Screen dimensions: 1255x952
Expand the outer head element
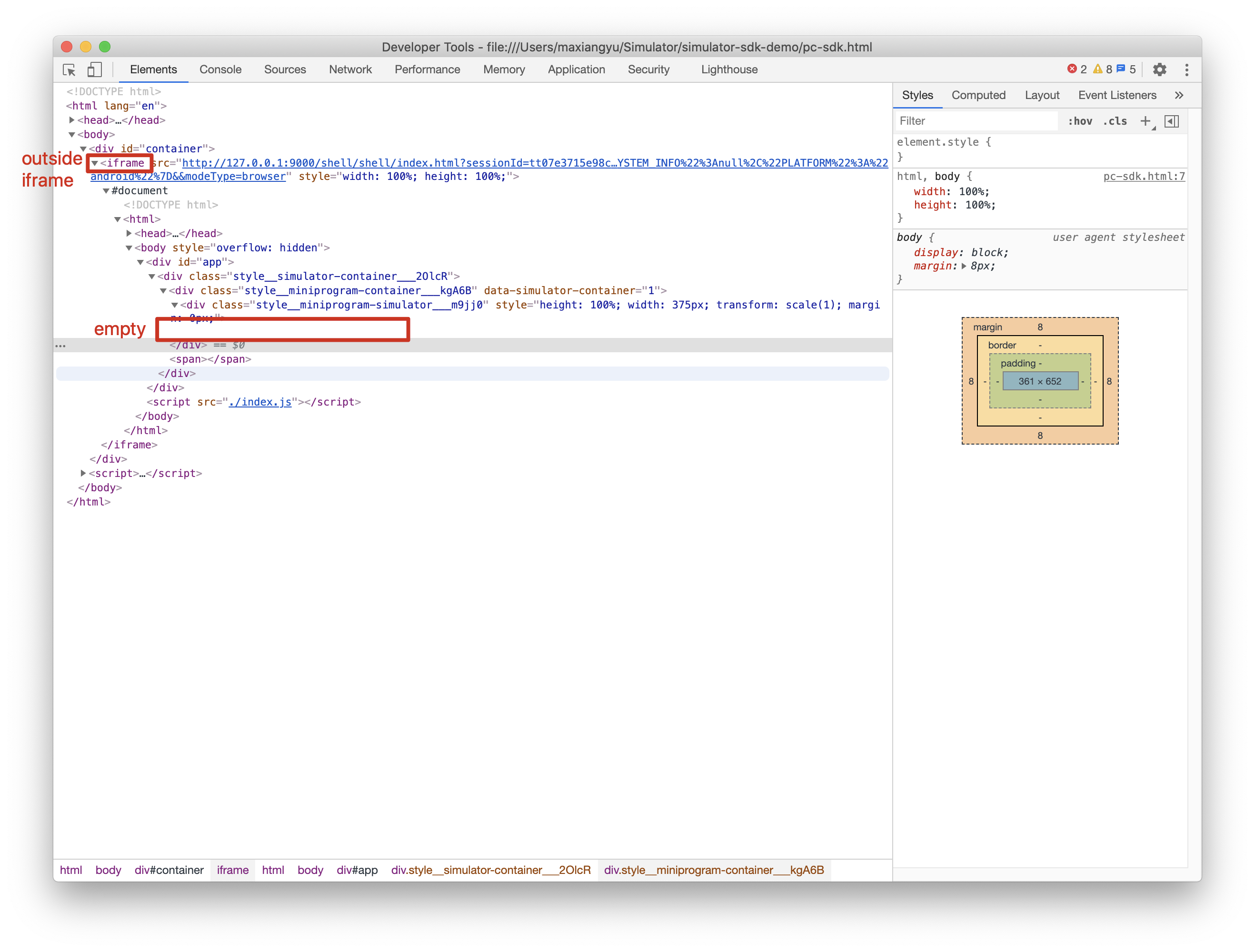pyautogui.click(x=72, y=120)
